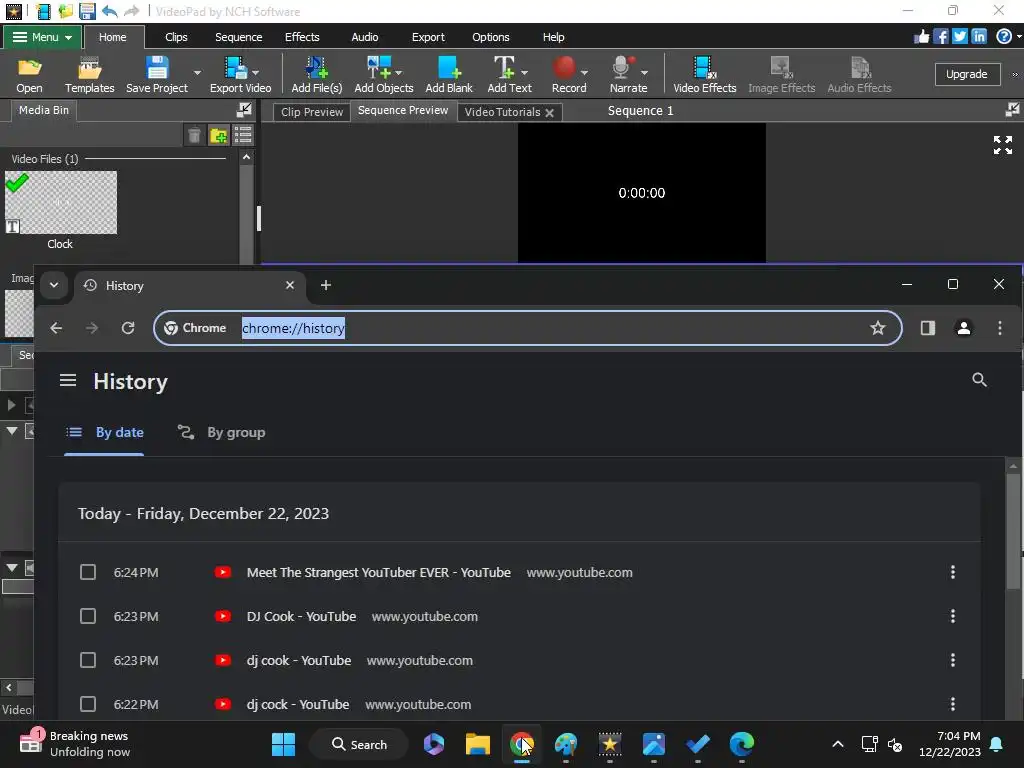The image size is (1024, 768).
Task: Click the Upgrade button
Action: (967, 74)
